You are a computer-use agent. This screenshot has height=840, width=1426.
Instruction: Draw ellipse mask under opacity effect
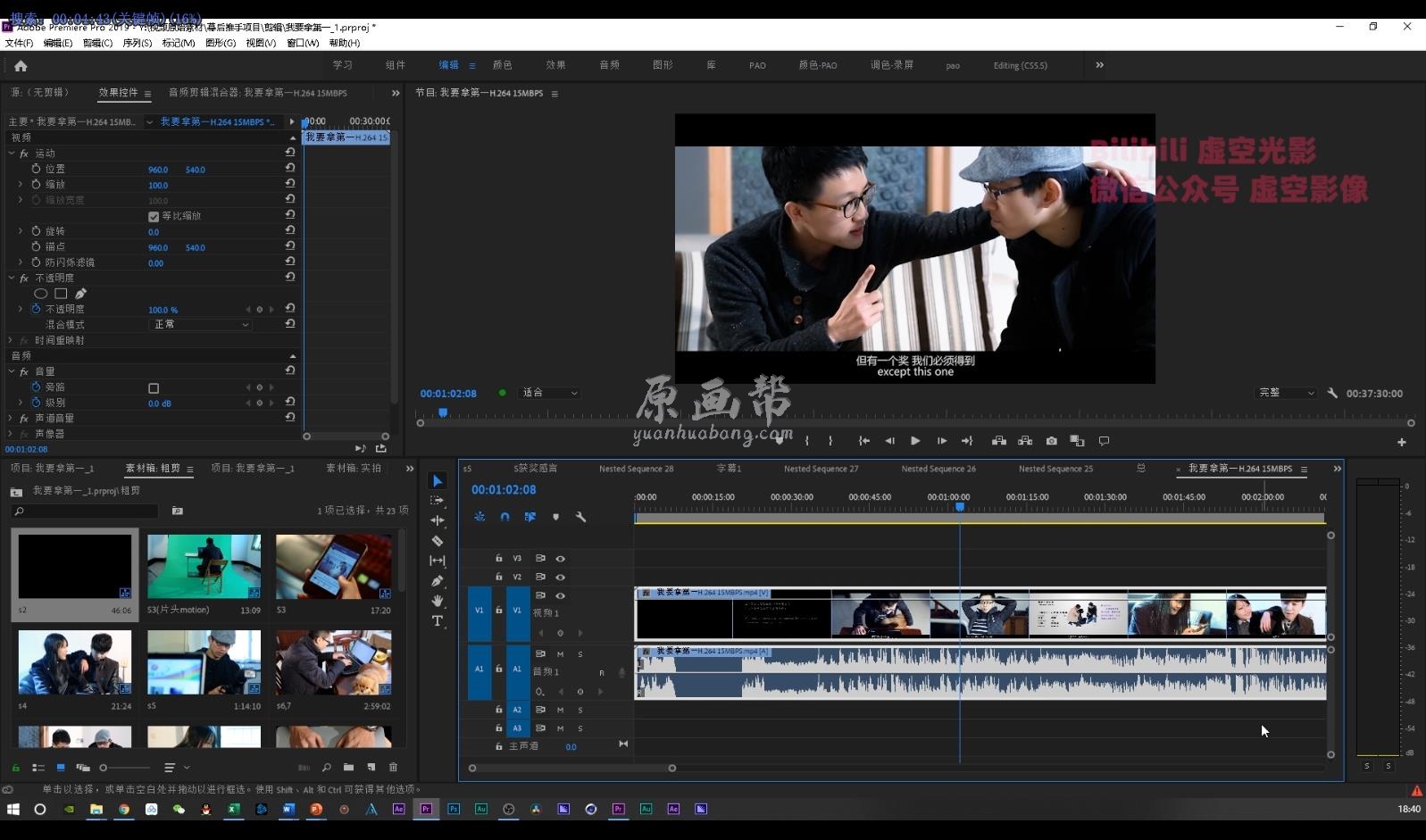[x=41, y=294]
